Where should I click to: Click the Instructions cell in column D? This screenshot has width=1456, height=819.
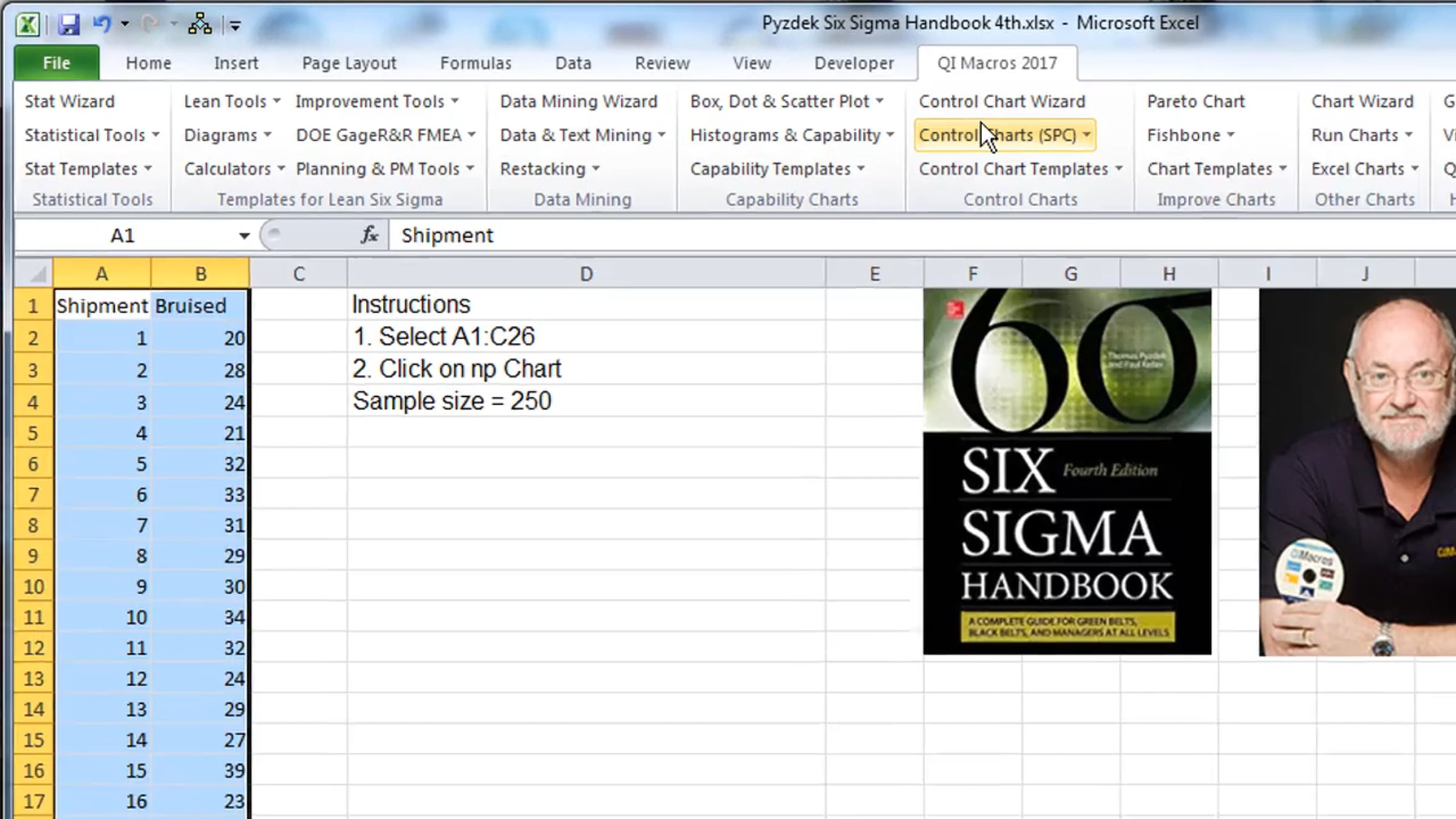click(586, 305)
